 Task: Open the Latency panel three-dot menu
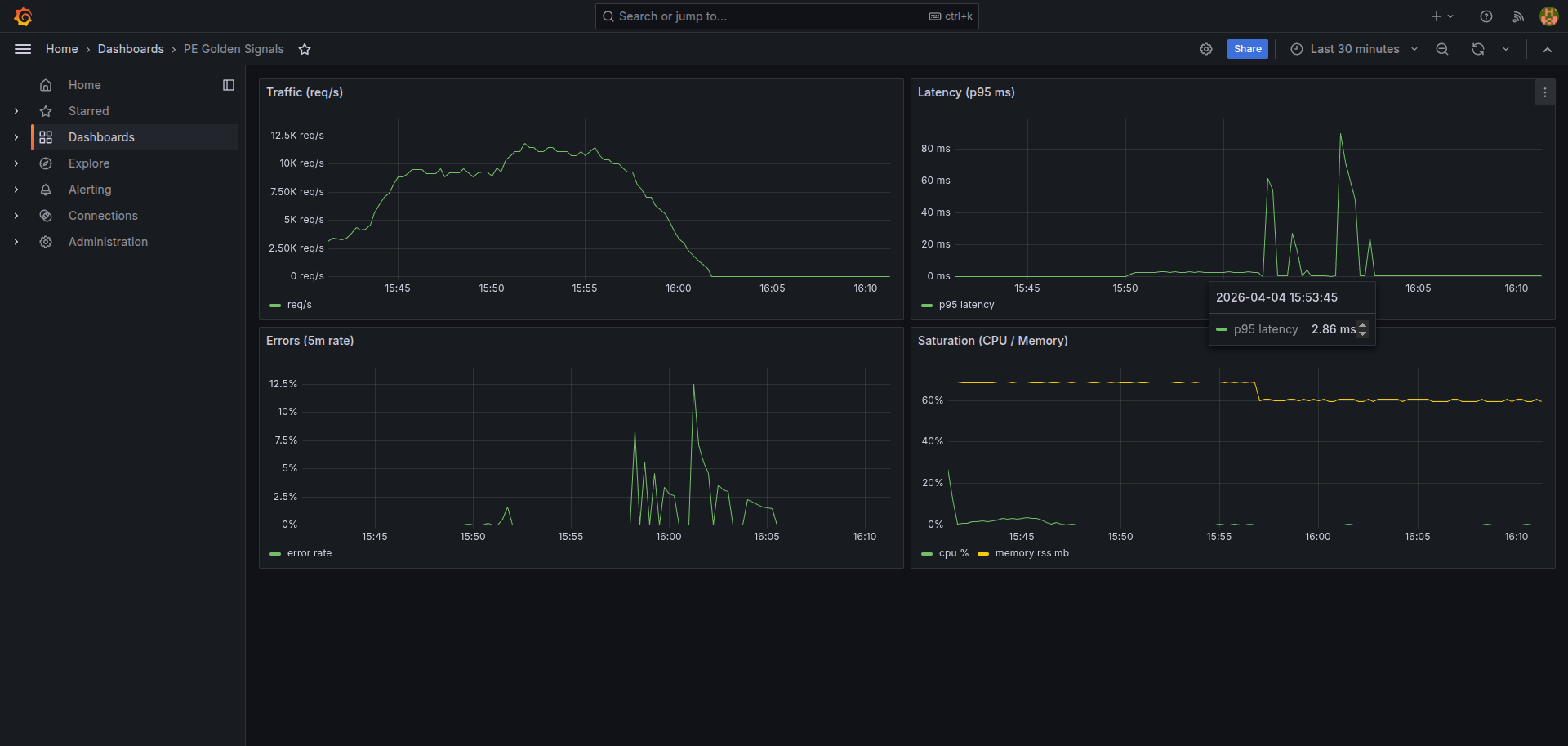pos(1544,92)
